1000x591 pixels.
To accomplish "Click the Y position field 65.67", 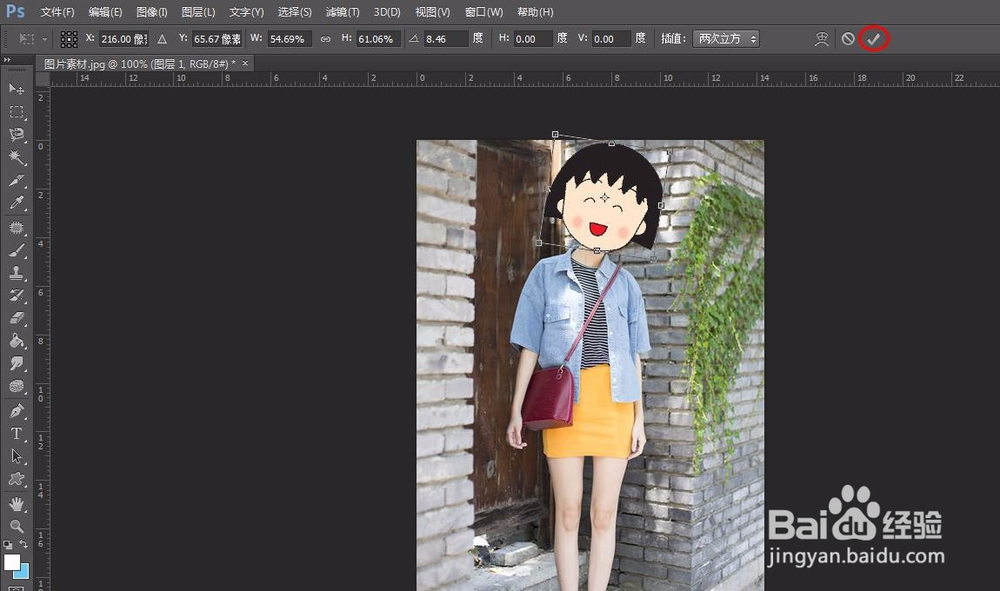I will [x=217, y=39].
